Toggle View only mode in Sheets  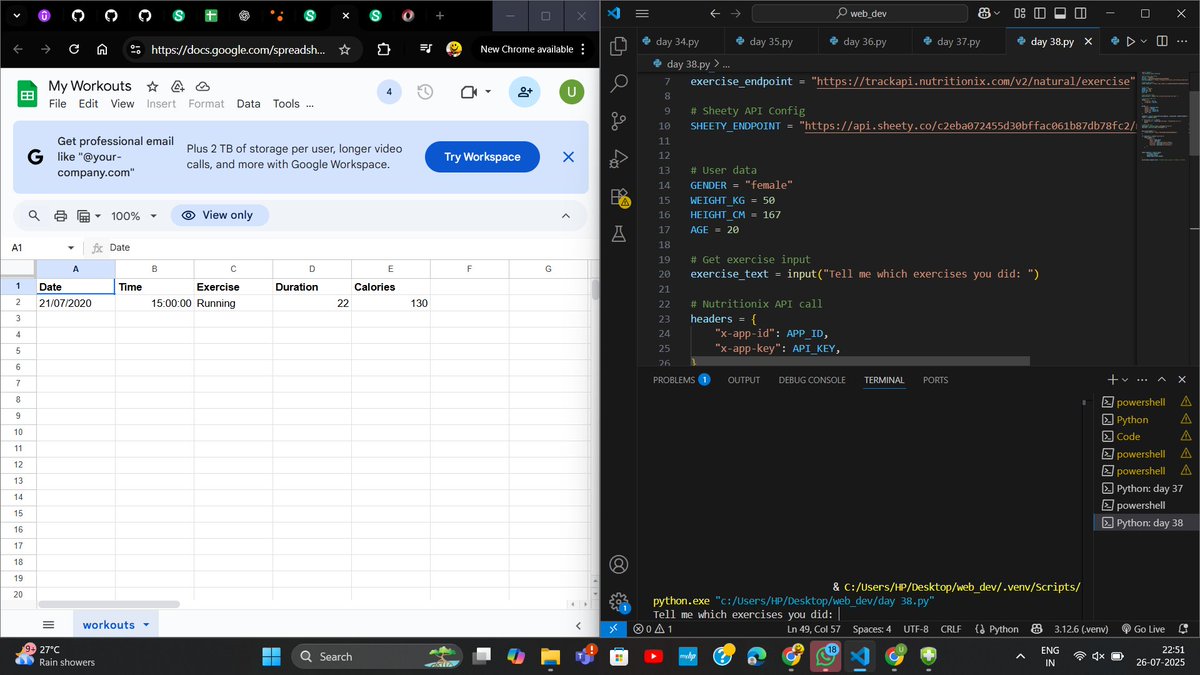[219, 215]
